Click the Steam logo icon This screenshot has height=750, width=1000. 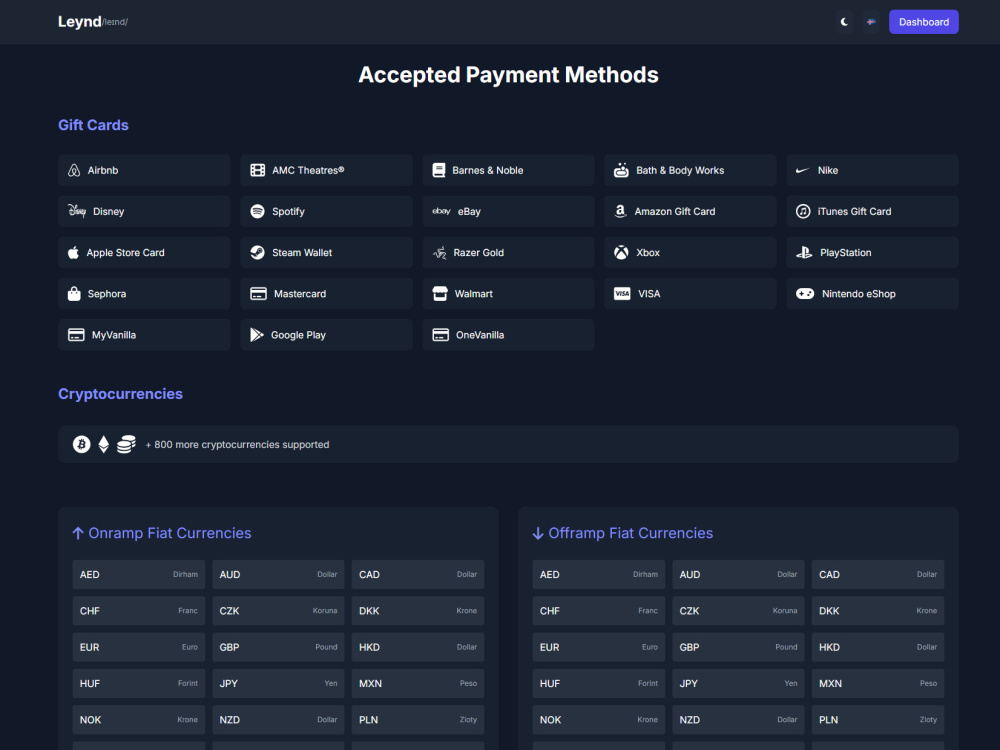pyautogui.click(x=258, y=253)
